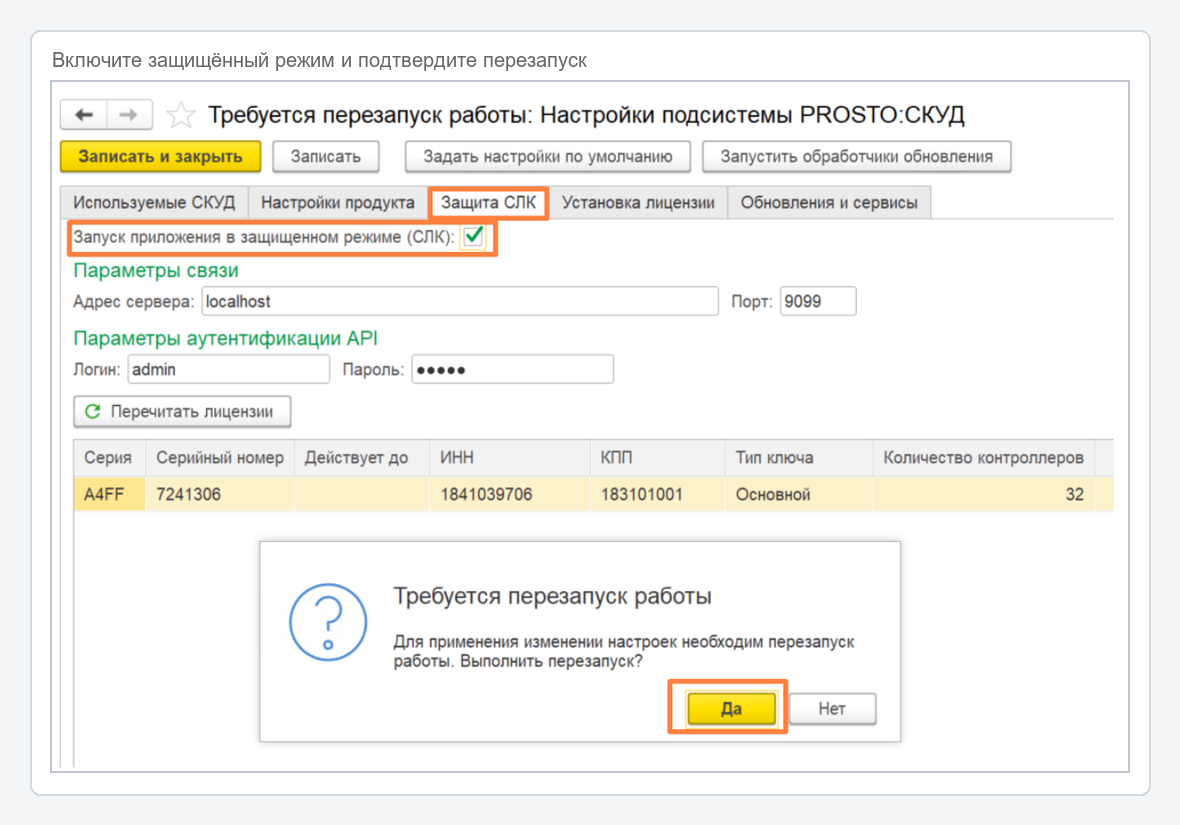Click the КПП value 183101001
The image size is (1180, 825).
pos(658,495)
